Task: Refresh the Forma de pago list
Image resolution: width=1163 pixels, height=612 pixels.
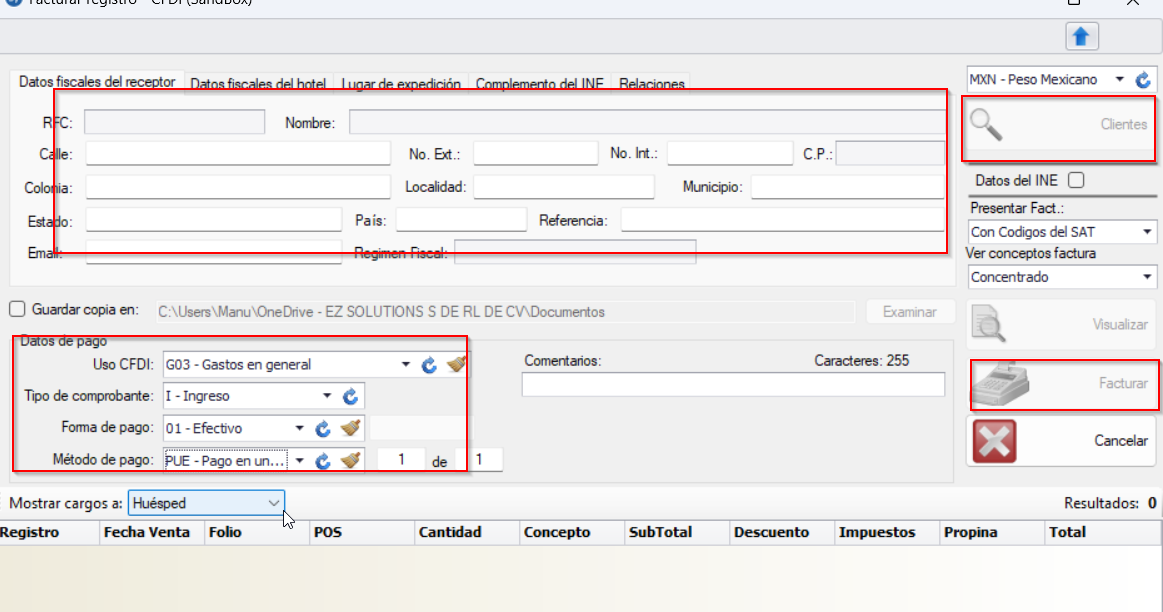Action: pos(323,429)
